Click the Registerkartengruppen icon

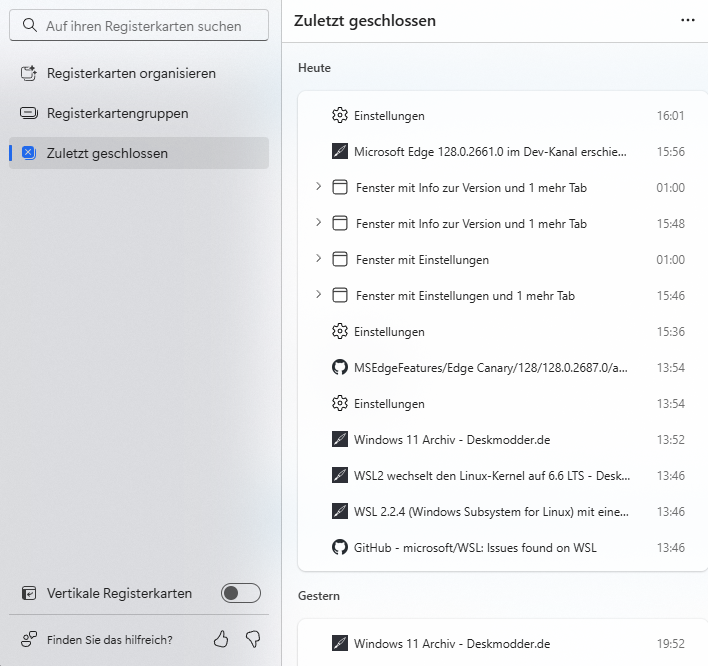point(28,113)
